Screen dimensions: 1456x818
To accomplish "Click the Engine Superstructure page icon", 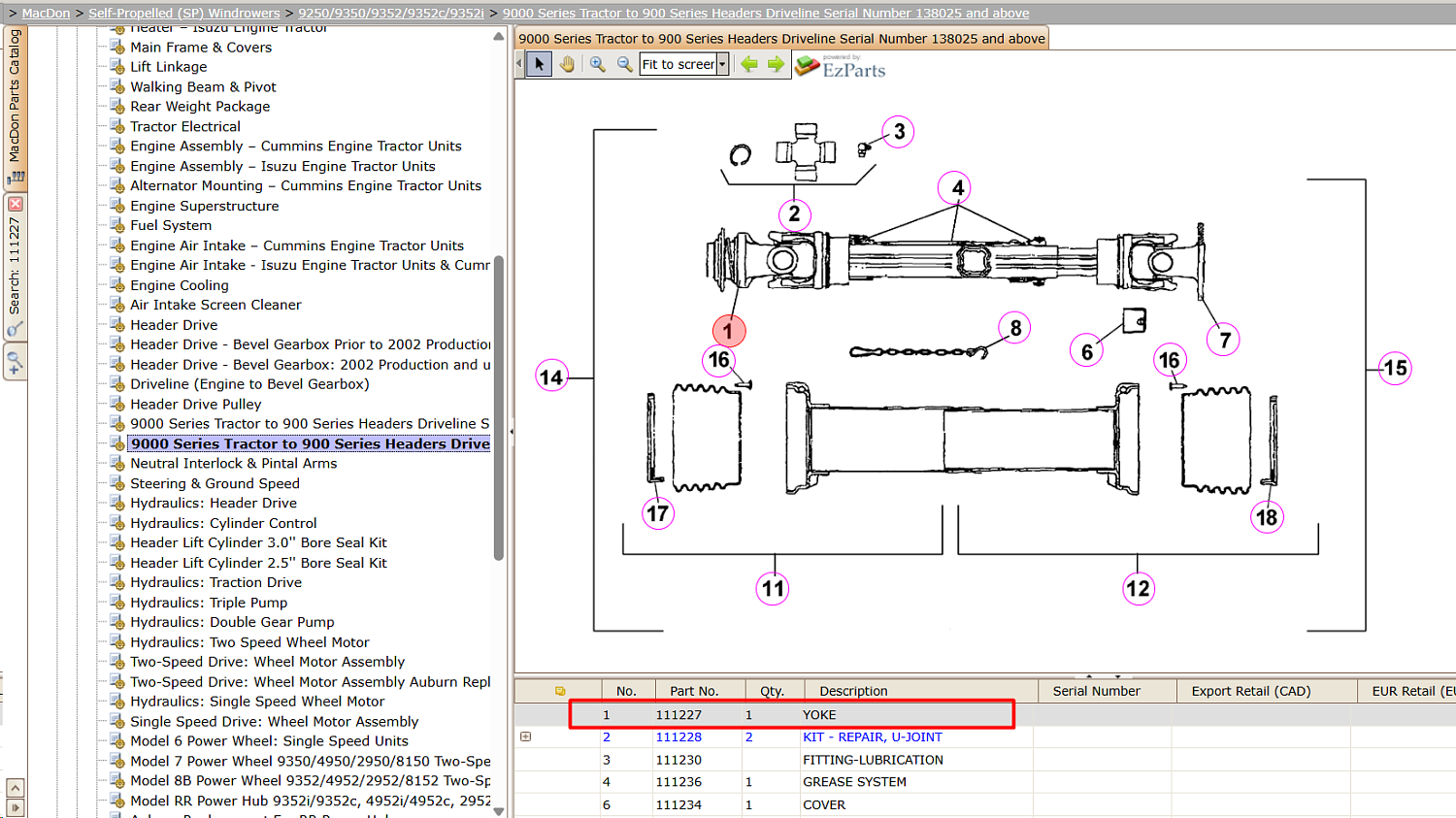I will (x=117, y=206).
